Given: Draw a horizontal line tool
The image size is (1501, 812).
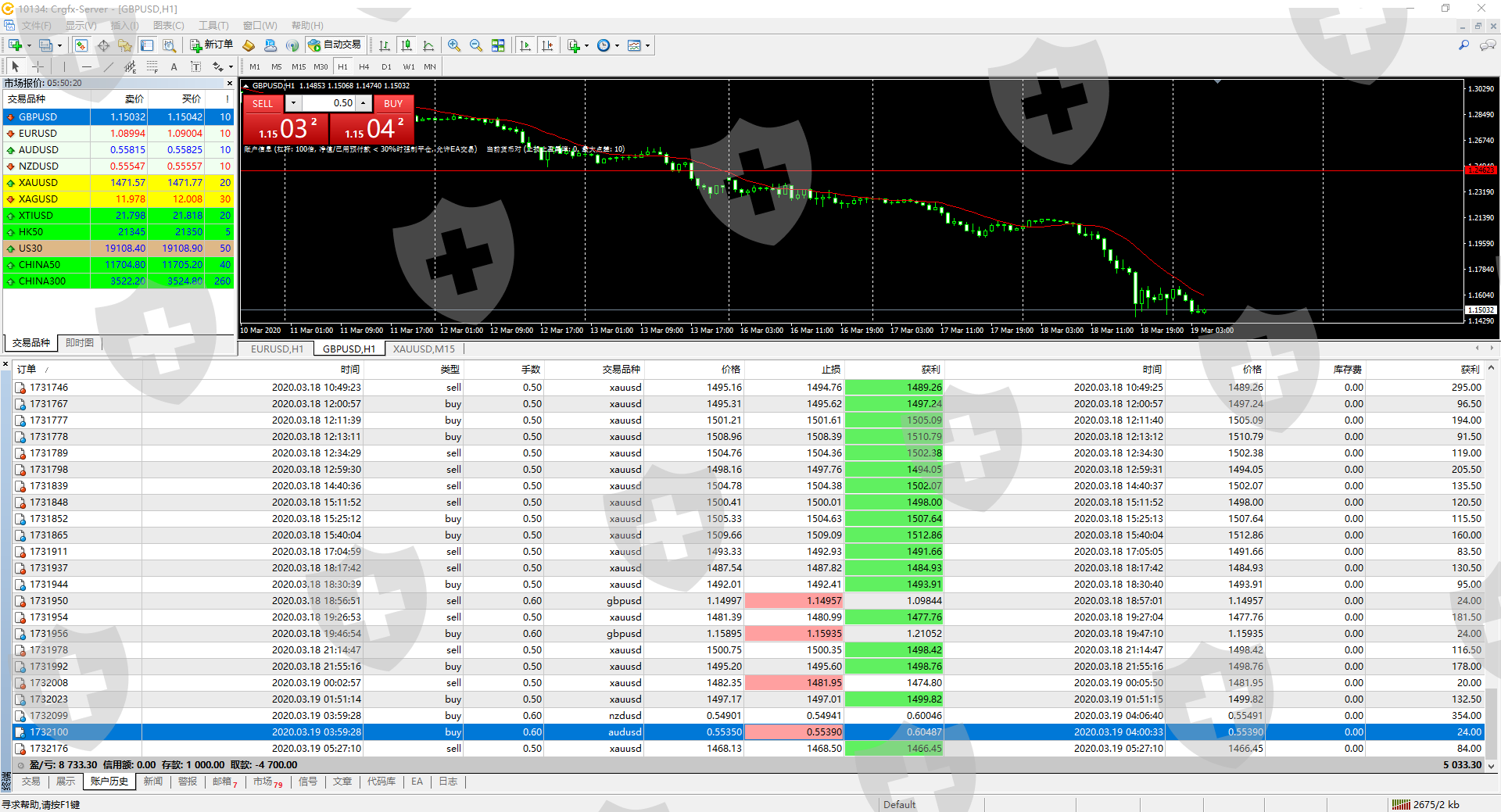Looking at the screenshot, I should [x=87, y=67].
